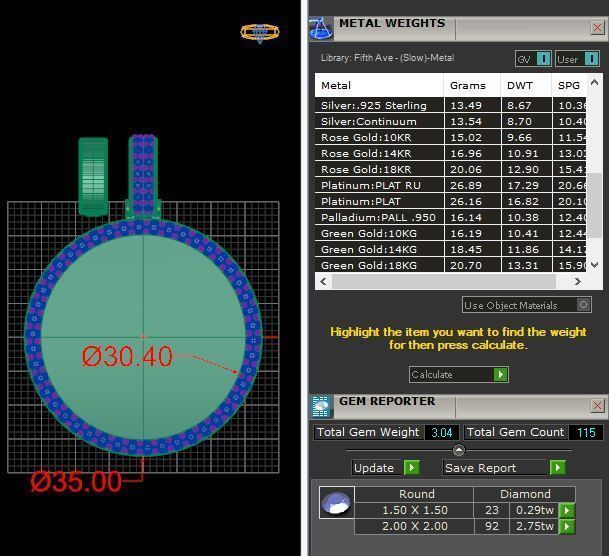Close the Metal Weights panel

[597, 28]
